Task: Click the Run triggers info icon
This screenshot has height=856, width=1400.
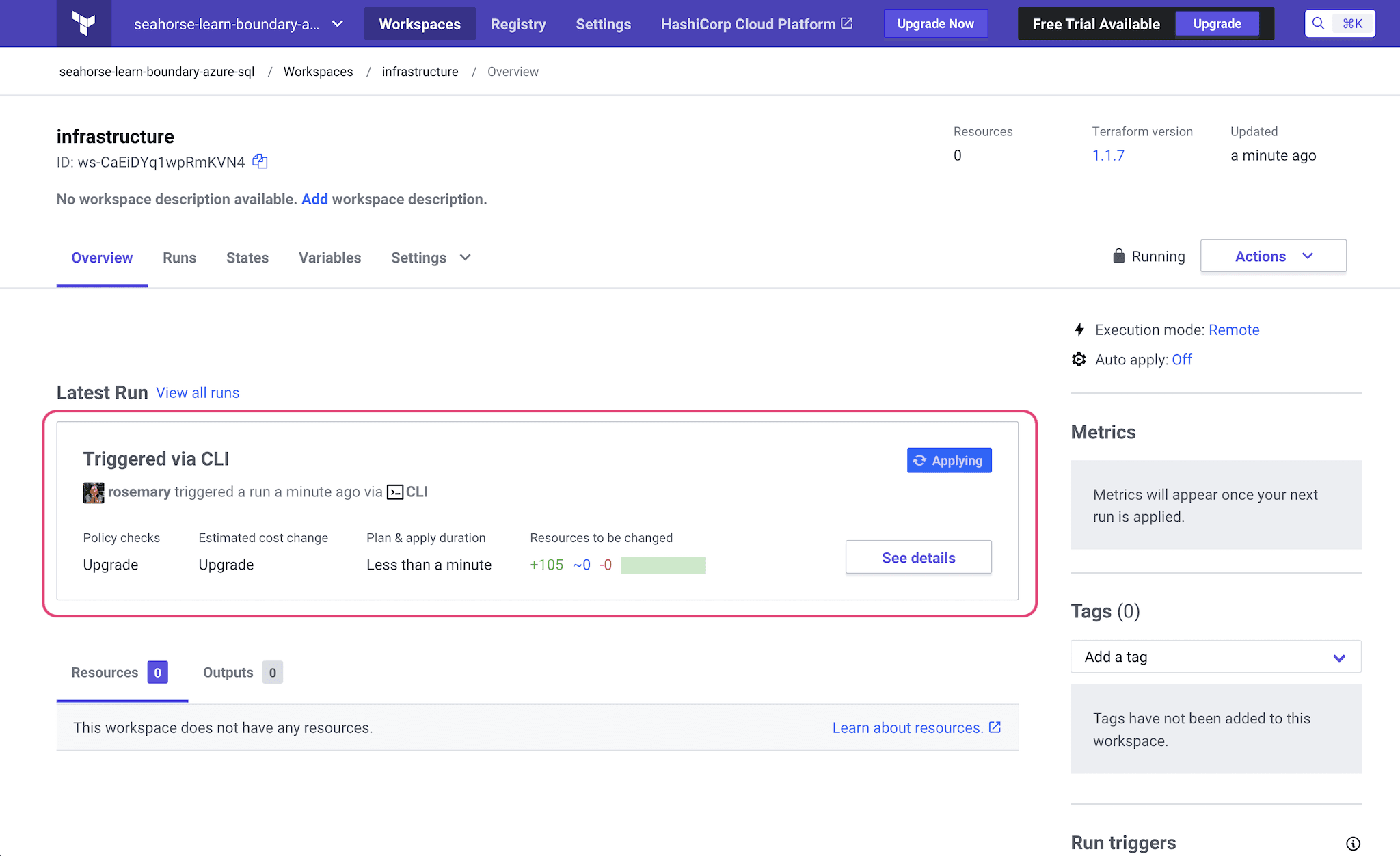Action: 1353,843
